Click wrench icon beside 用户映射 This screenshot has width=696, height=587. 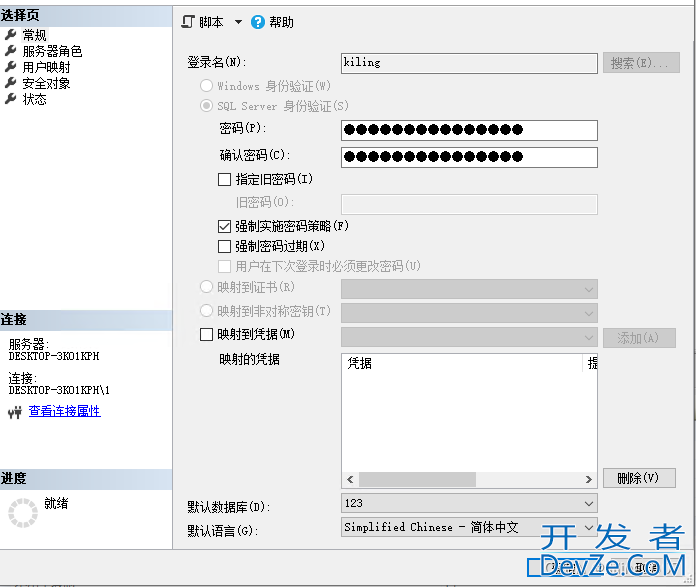11,67
